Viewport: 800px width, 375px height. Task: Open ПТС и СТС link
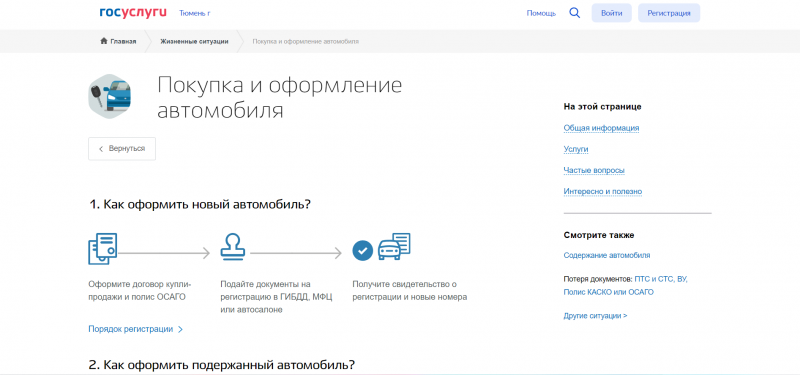tap(653, 280)
